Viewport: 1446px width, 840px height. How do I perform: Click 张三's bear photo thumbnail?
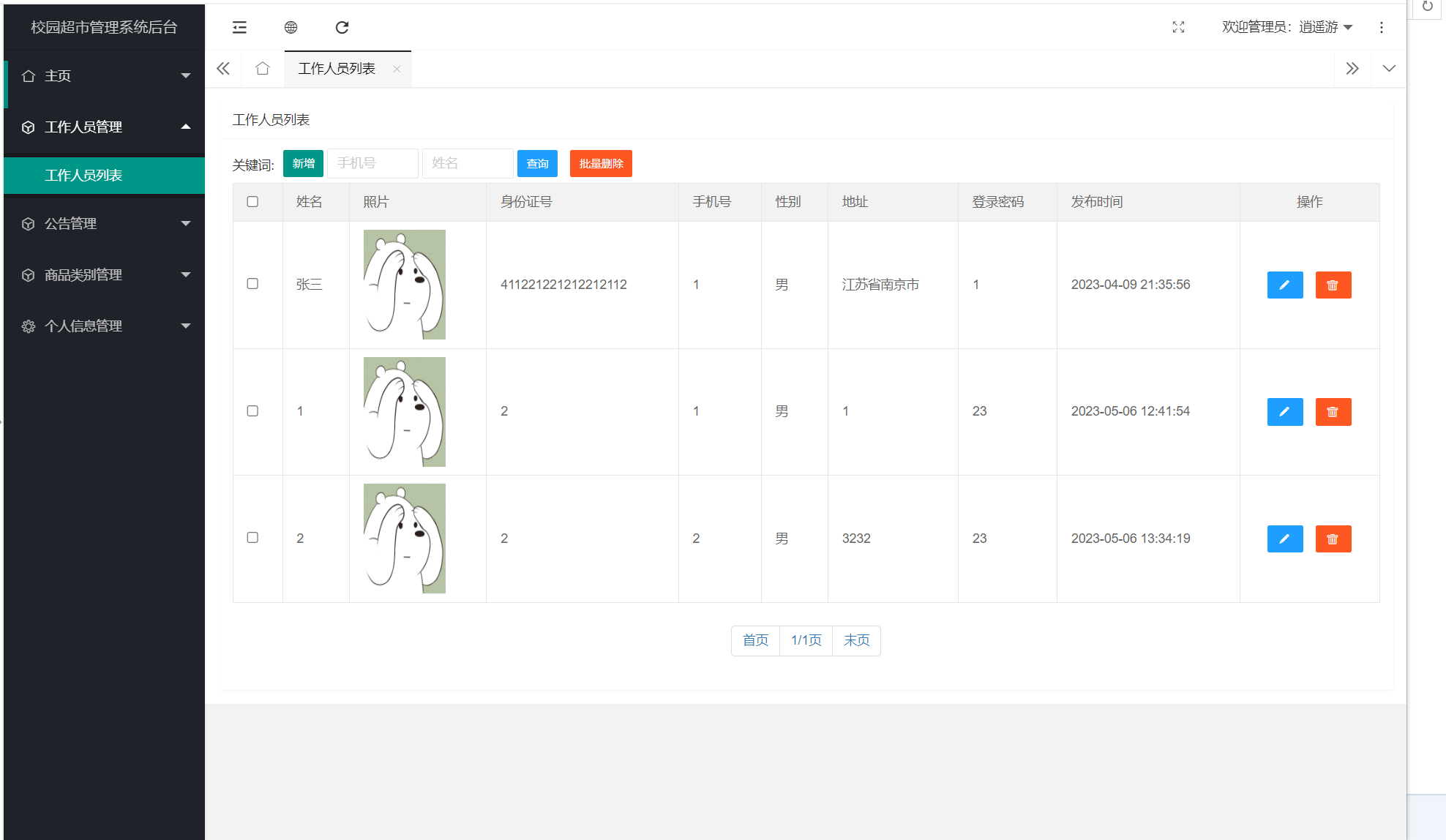(404, 285)
